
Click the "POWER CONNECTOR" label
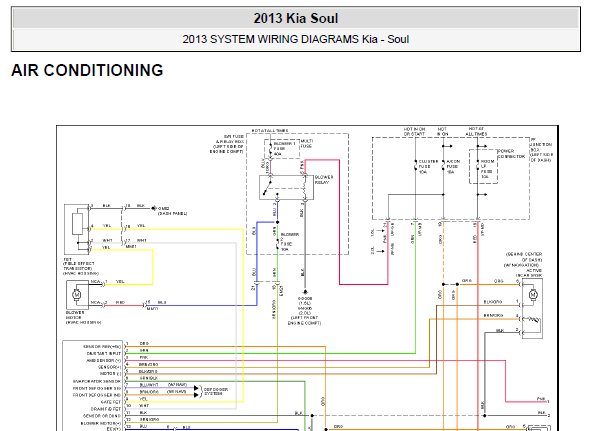pyautogui.click(x=511, y=154)
